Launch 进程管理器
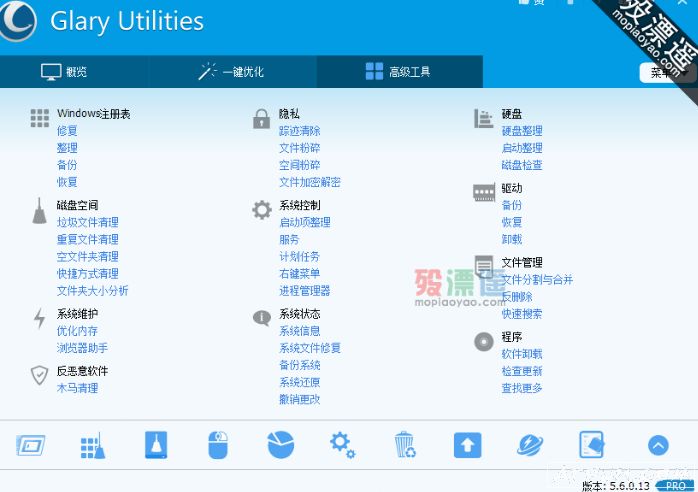This screenshot has width=698, height=492. (x=305, y=291)
